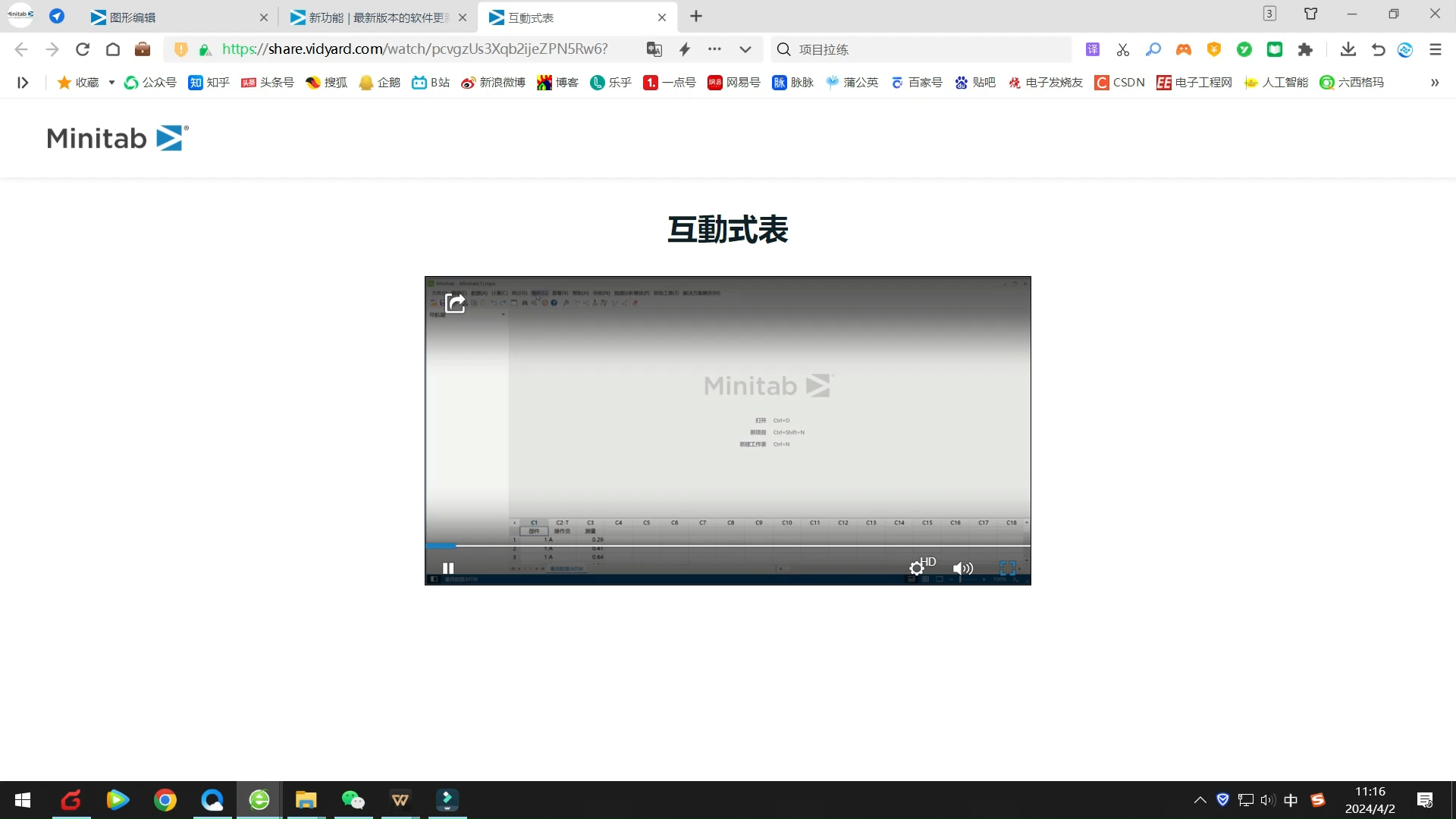The height and width of the screenshot is (819, 1456).
Task: Close the 图形编辑 tab
Action: 264,17
